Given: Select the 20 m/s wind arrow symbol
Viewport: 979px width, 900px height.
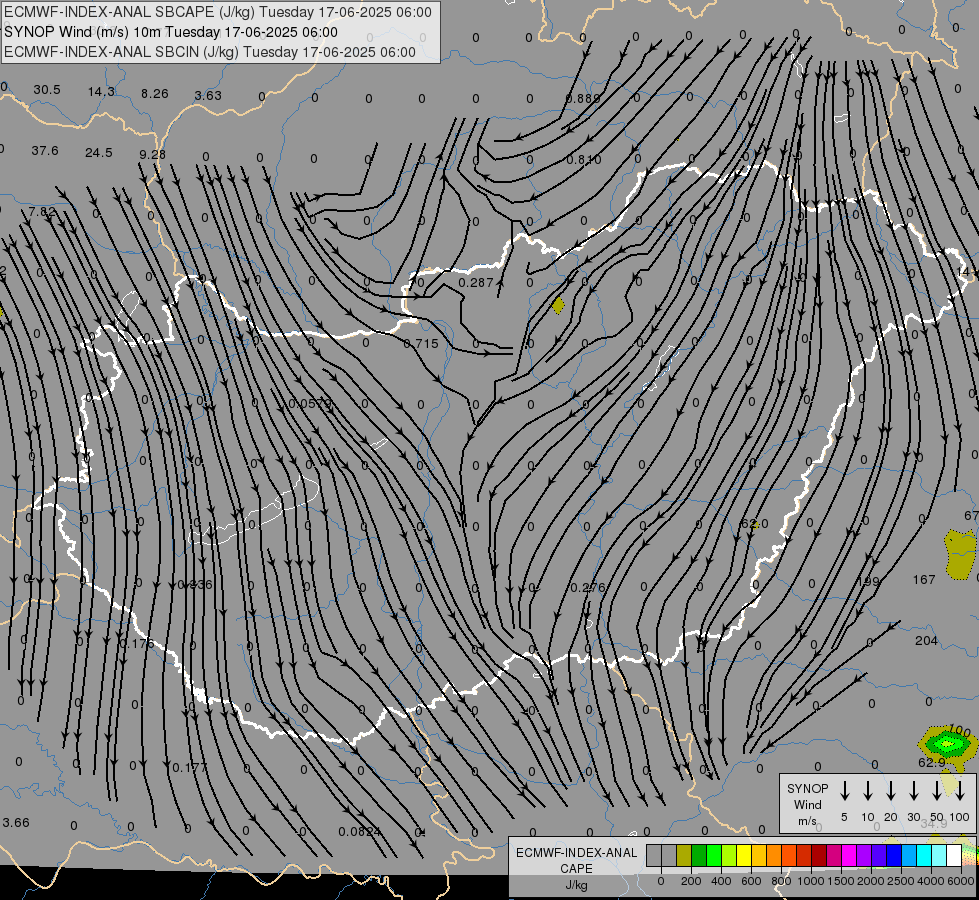Looking at the screenshot, I should point(891,790).
